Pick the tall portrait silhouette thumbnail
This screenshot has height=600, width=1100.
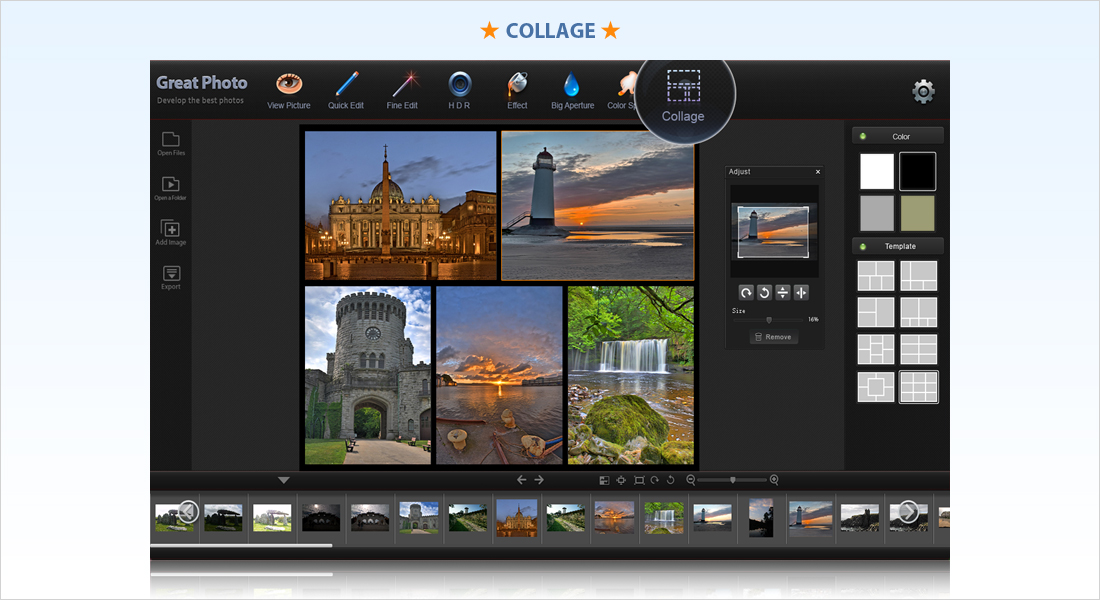pyautogui.click(x=760, y=518)
